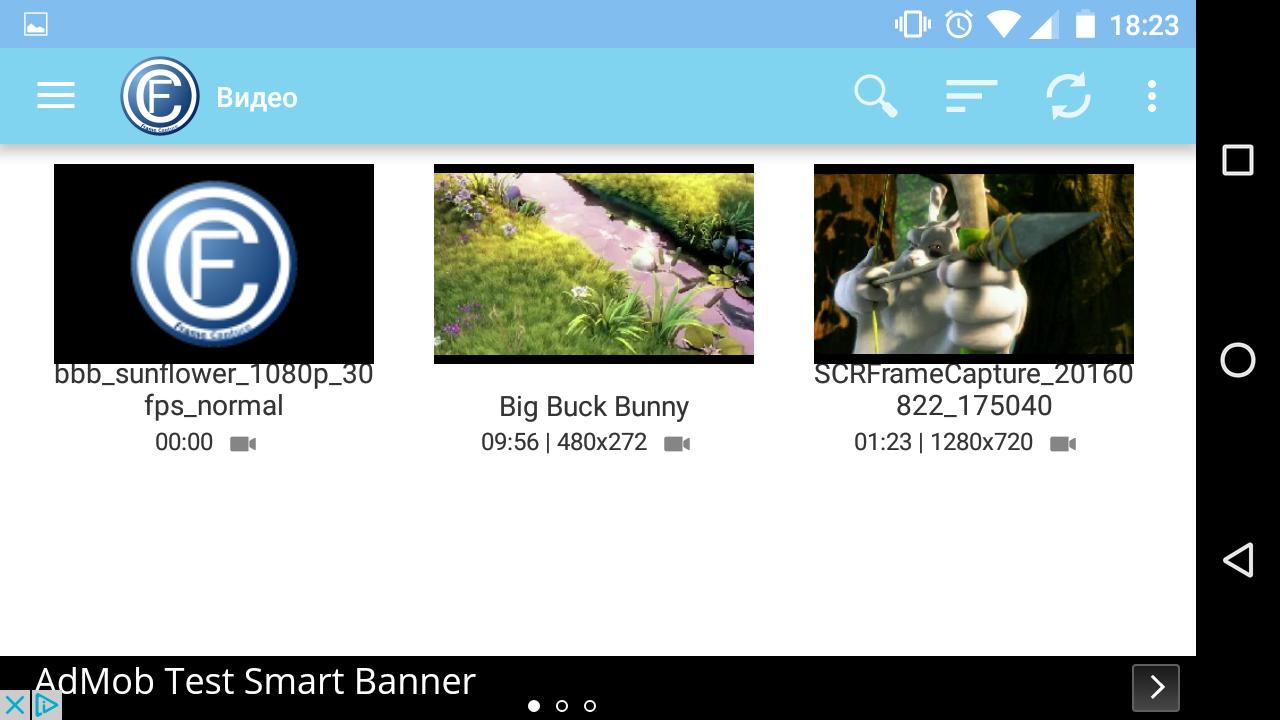Tap camera icon next to 00:00 duration
The height and width of the screenshot is (720, 1280).
coord(243,443)
